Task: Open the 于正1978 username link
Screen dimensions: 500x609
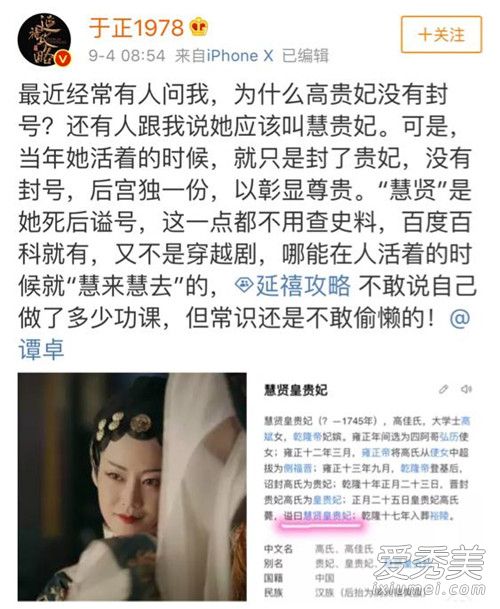Action: tap(136, 28)
